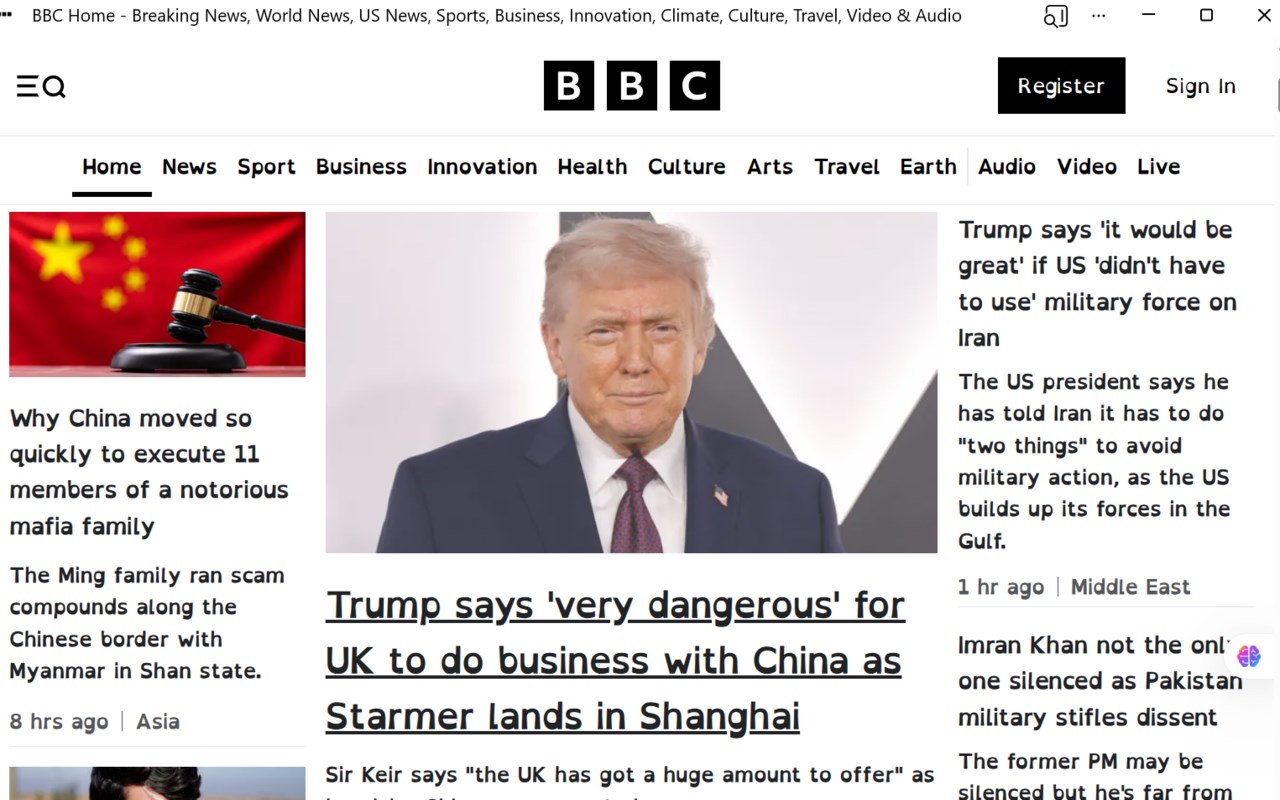Click the BBC logo
The height and width of the screenshot is (800, 1280).
(632, 86)
